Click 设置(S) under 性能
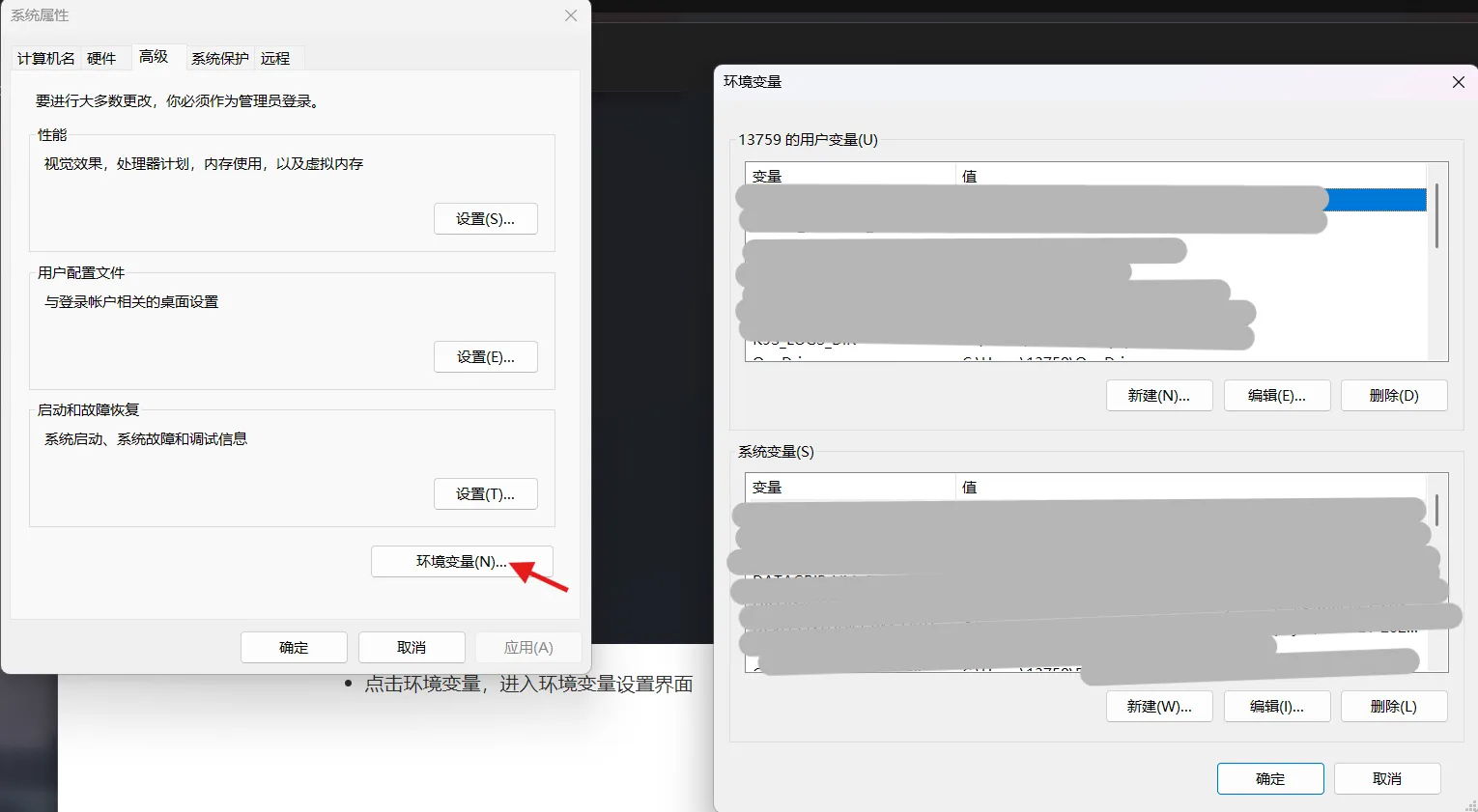Screen dimensions: 1478x812 tap(486, 219)
